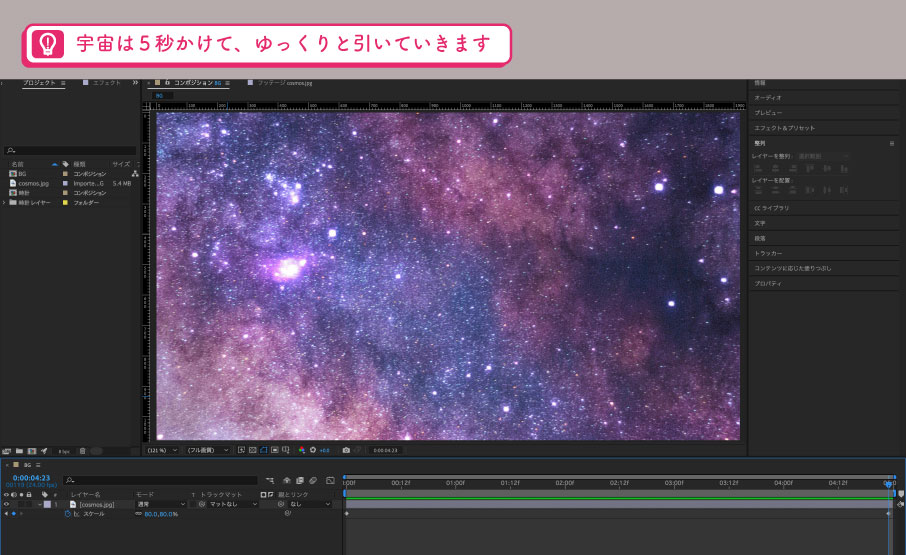Open the resolution dropdown showing フル画質
Screen dimensions: 906x555
click(x=207, y=450)
